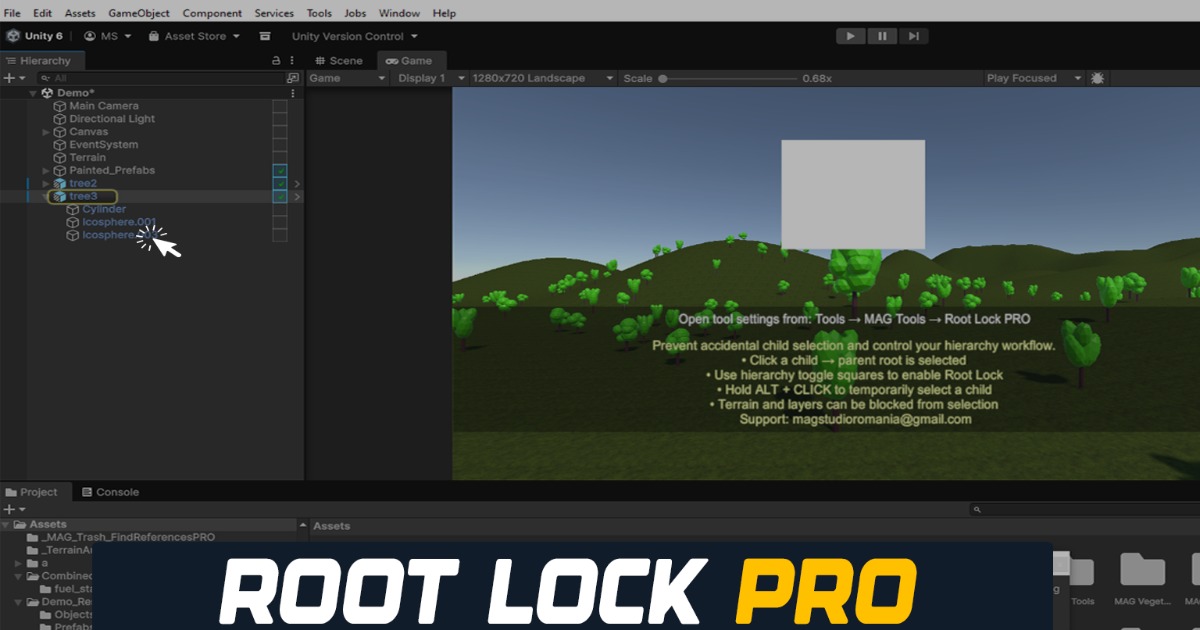1200x630 pixels.
Task: Step forward one frame
Action: 913,36
